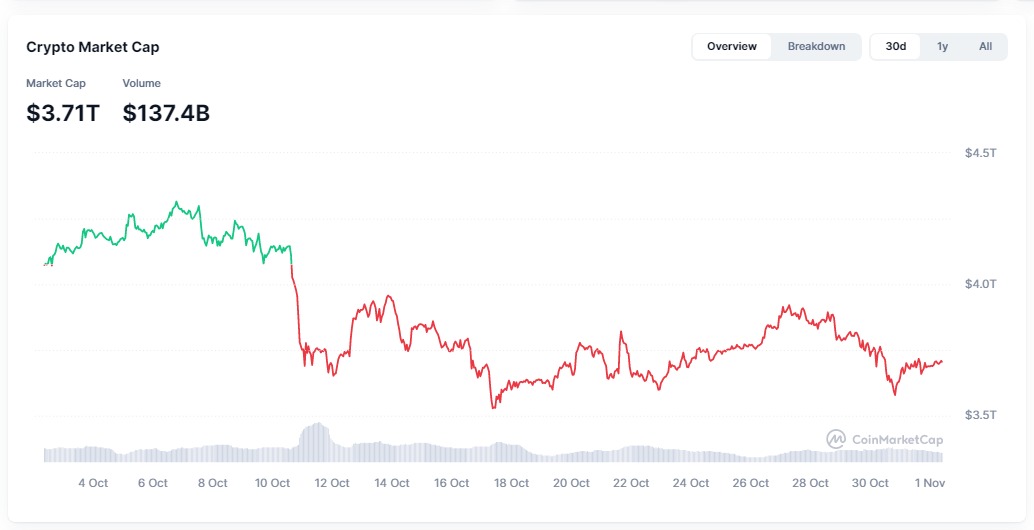
Task: Click the CoinMarketCap logo icon watermark
Action: [x=836, y=439]
